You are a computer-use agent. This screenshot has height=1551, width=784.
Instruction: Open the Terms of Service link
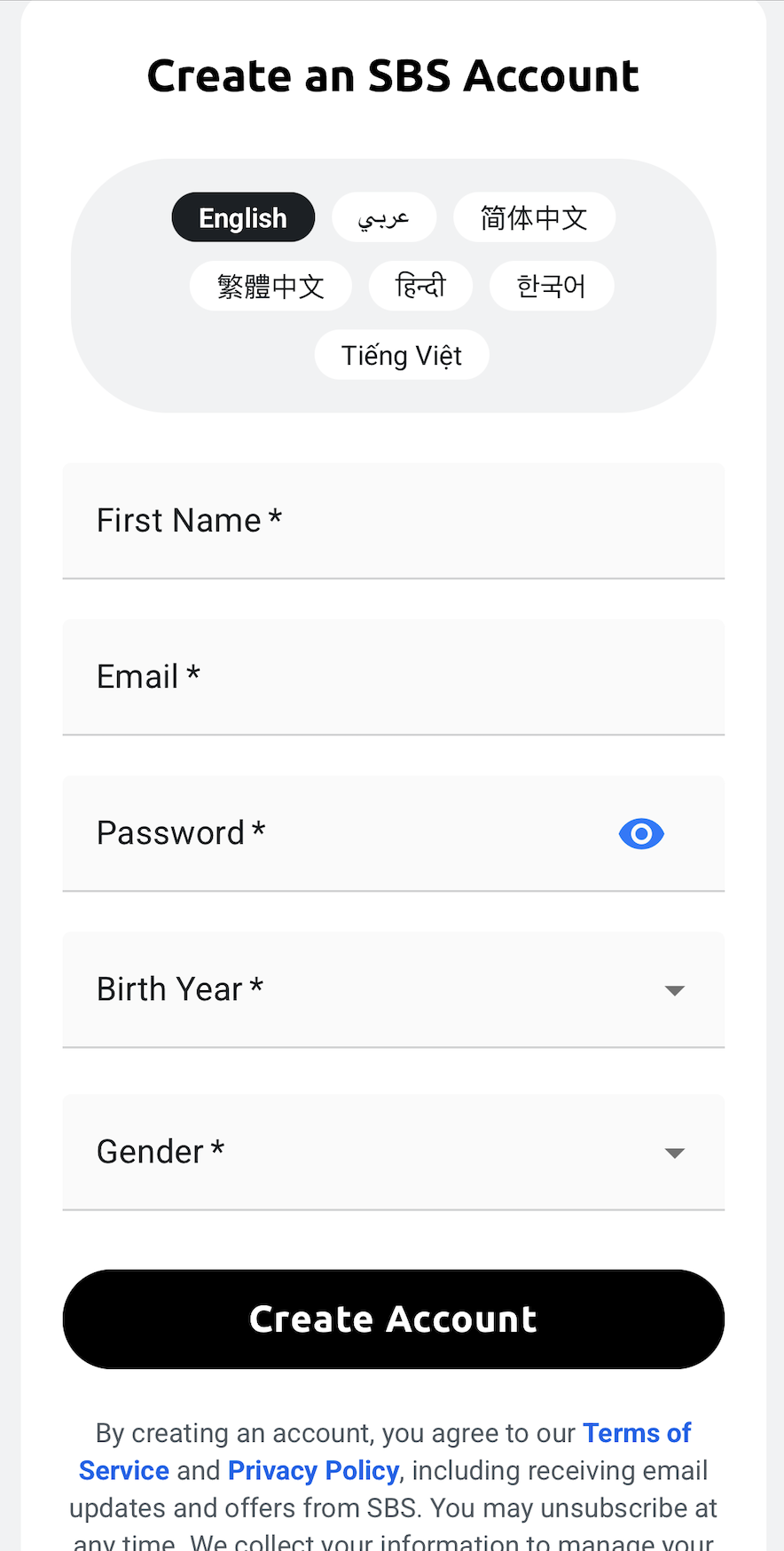pyautogui.click(x=385, y=1452)
